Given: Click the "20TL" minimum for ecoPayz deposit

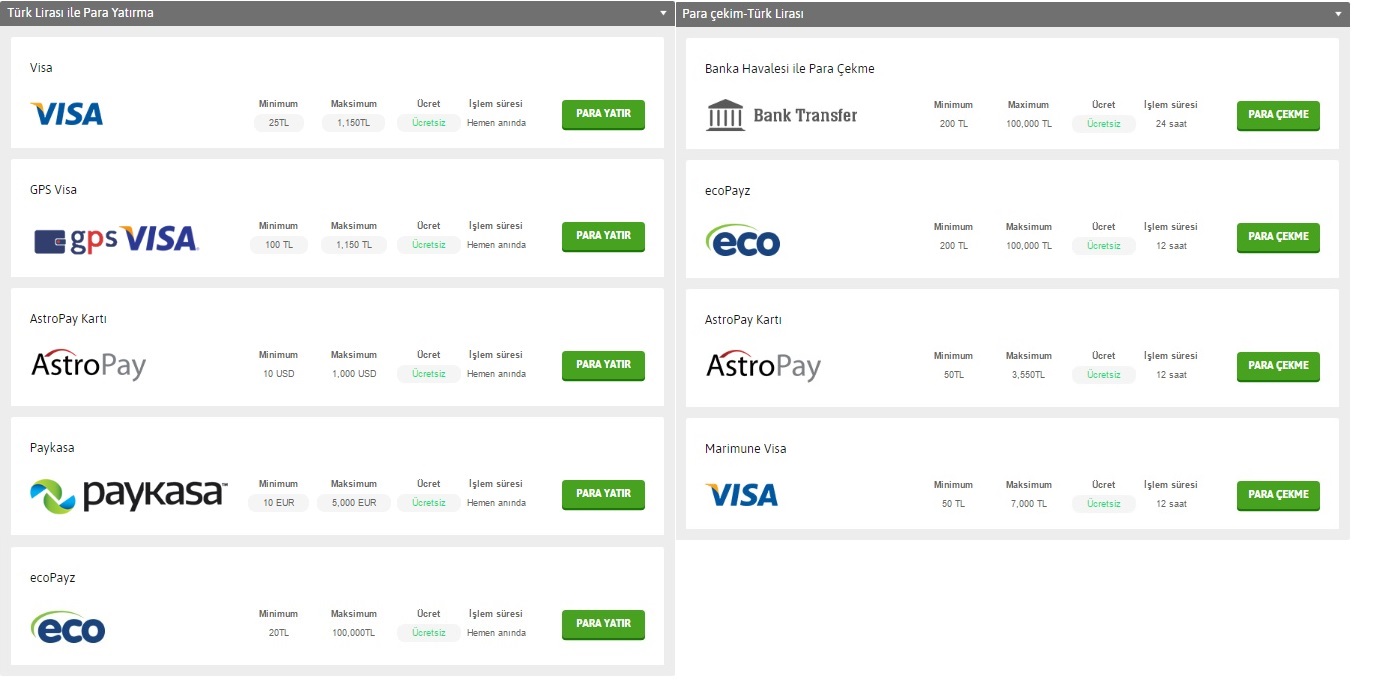Looking at the screenshot, I should (279, 633).
